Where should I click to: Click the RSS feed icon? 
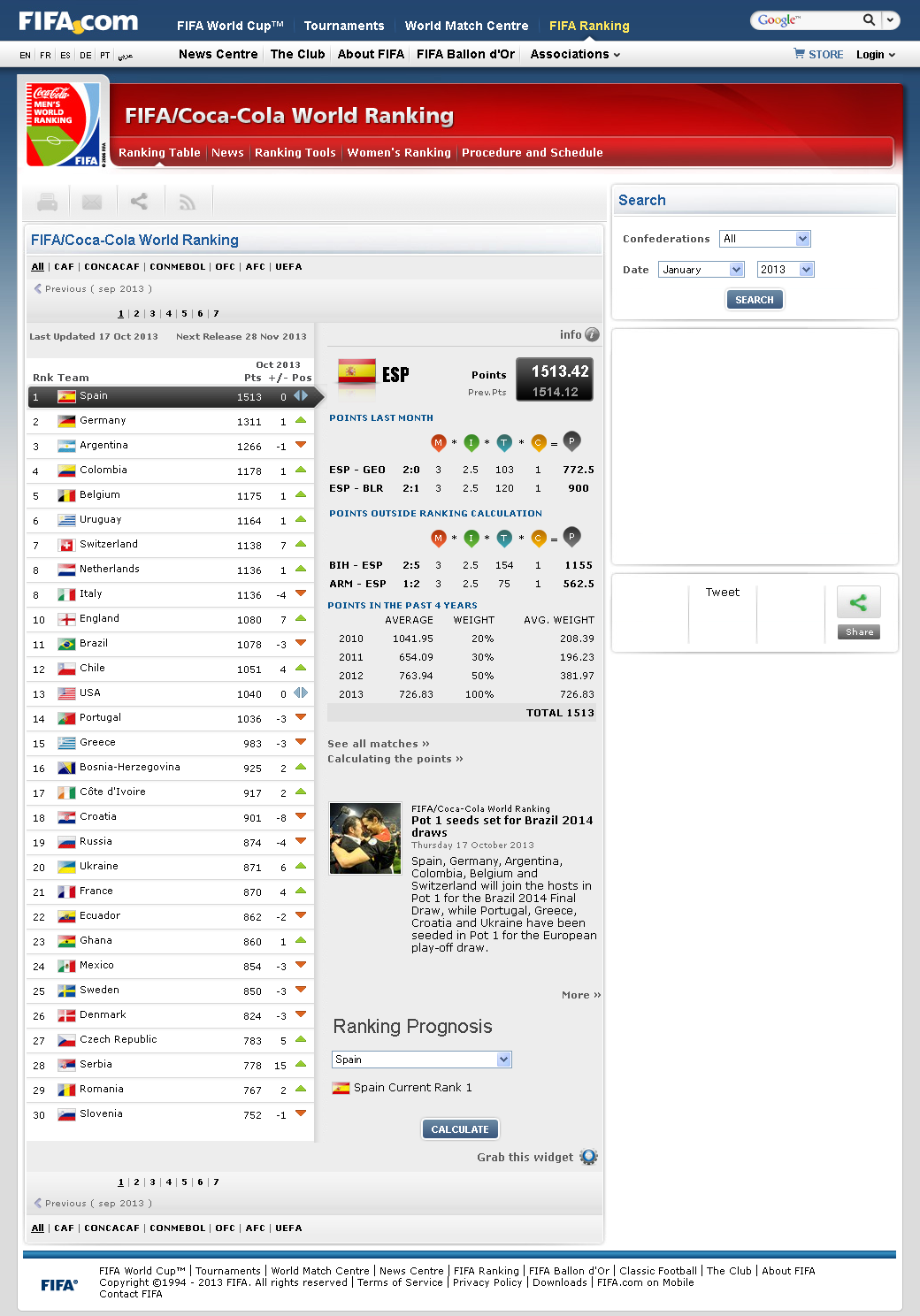(x=188, y=203)
